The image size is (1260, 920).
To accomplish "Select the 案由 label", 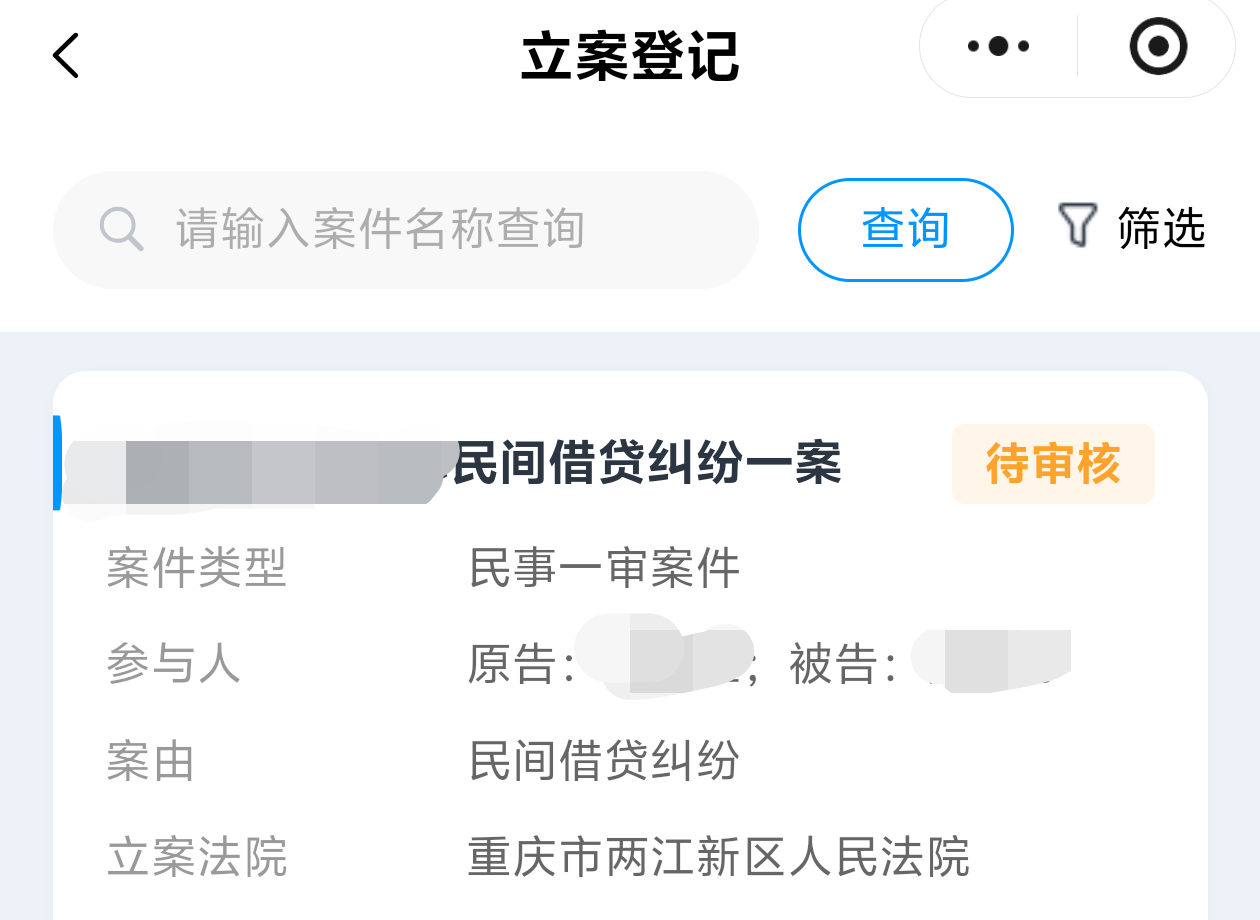I will click(x=150, y=762).
